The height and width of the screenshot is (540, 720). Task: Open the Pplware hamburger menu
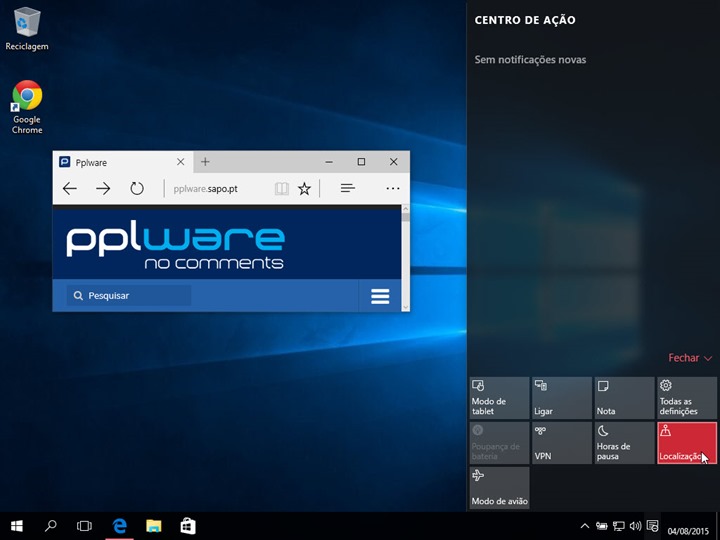pyautogui.click(x=380, y=296)
